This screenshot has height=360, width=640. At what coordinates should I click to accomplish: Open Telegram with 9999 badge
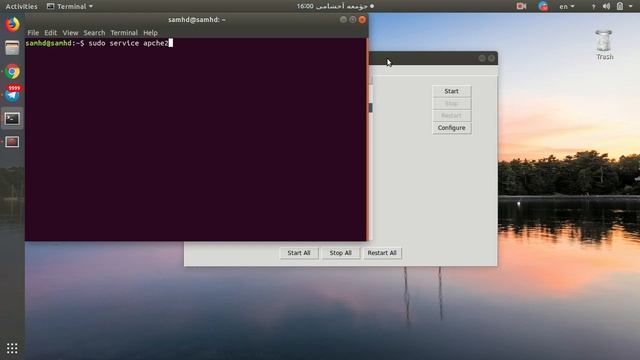[x=12, y=94]
